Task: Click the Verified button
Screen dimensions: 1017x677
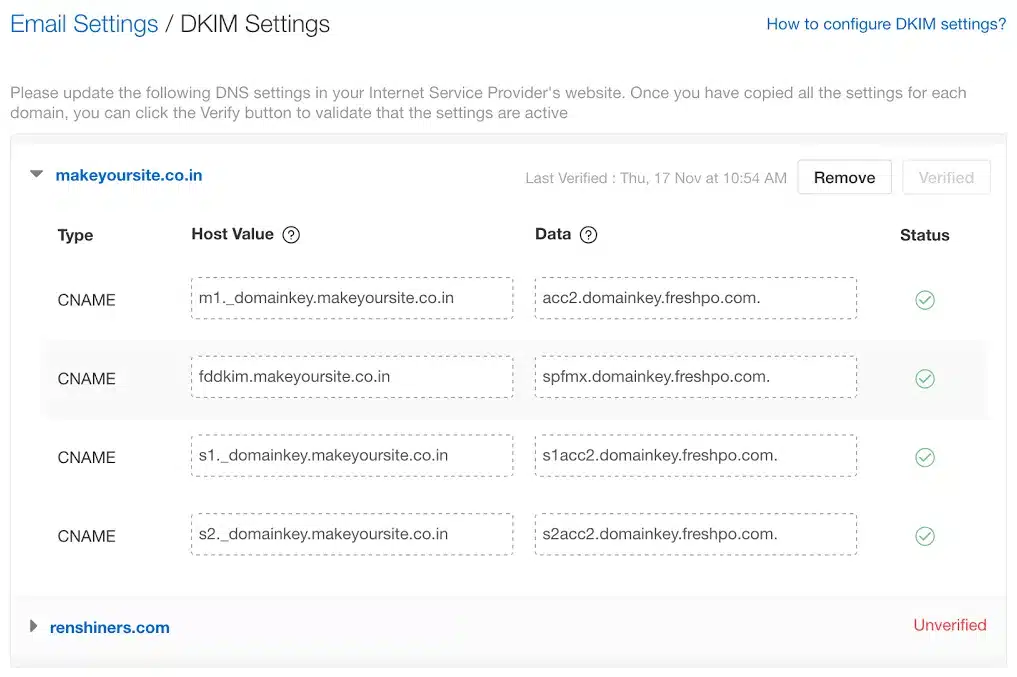Action: [x=946, y=177]
